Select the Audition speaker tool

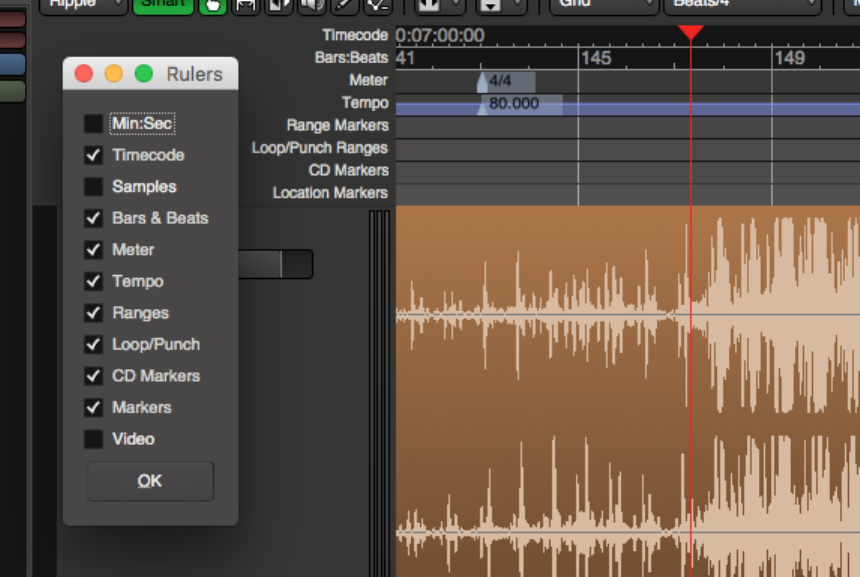(x=312, y=5)
